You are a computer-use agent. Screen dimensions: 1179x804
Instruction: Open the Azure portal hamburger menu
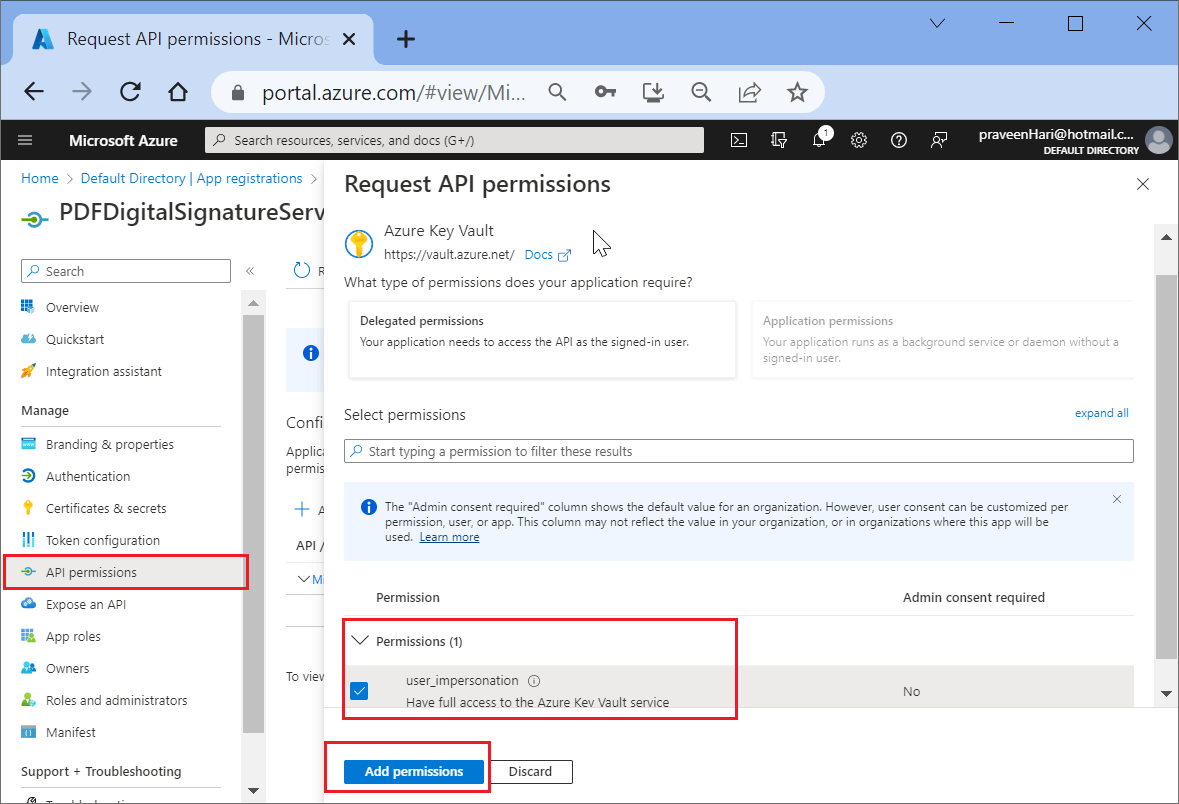coord(25,140)
